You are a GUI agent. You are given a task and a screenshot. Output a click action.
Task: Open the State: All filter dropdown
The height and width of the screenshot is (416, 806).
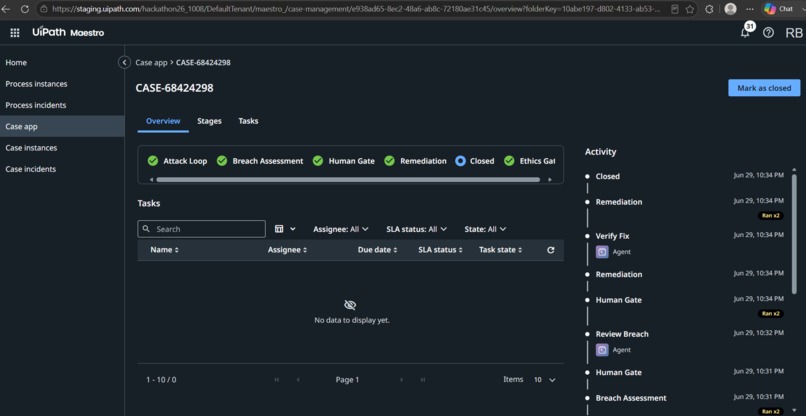click(485, 229)
